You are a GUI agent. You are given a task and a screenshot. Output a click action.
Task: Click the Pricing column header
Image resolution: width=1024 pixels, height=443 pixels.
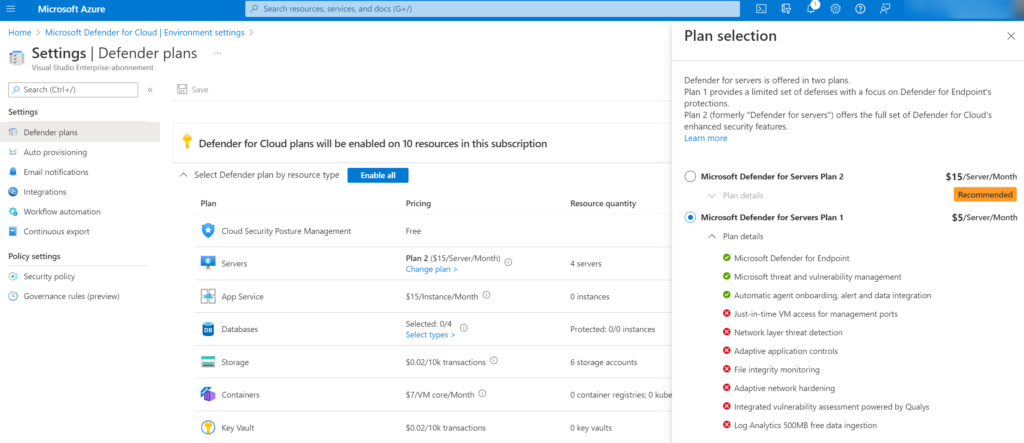[418, 203]
